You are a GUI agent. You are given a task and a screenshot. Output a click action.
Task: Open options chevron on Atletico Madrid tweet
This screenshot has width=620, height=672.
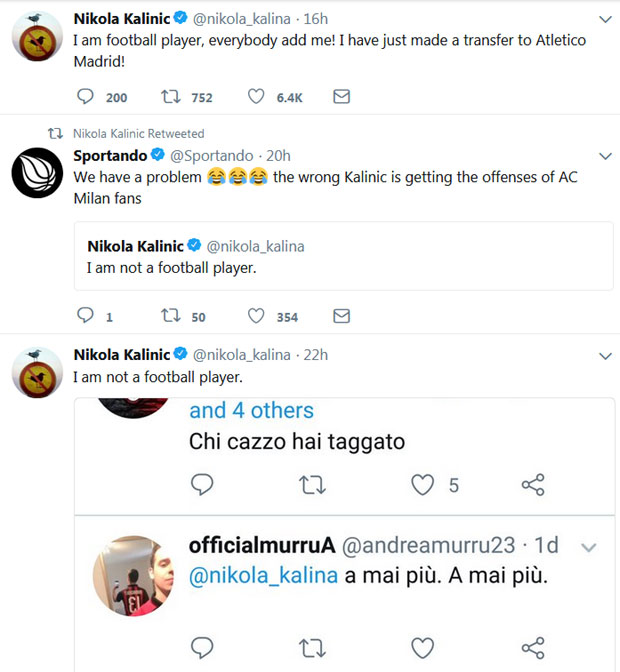(604, 19)
